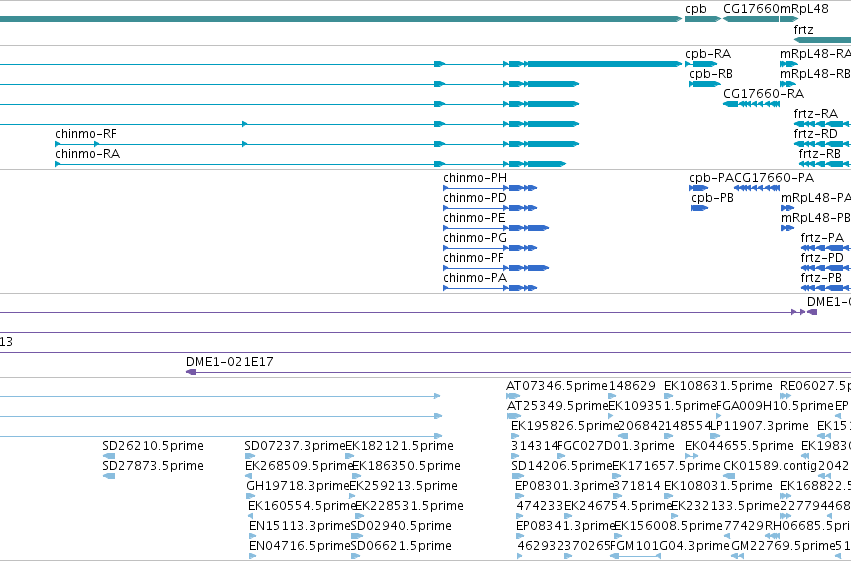The height and width of the screenshot is (561, 851).
Task: Select the CG17660 gene arrow glyph
Action: (751, 19)
